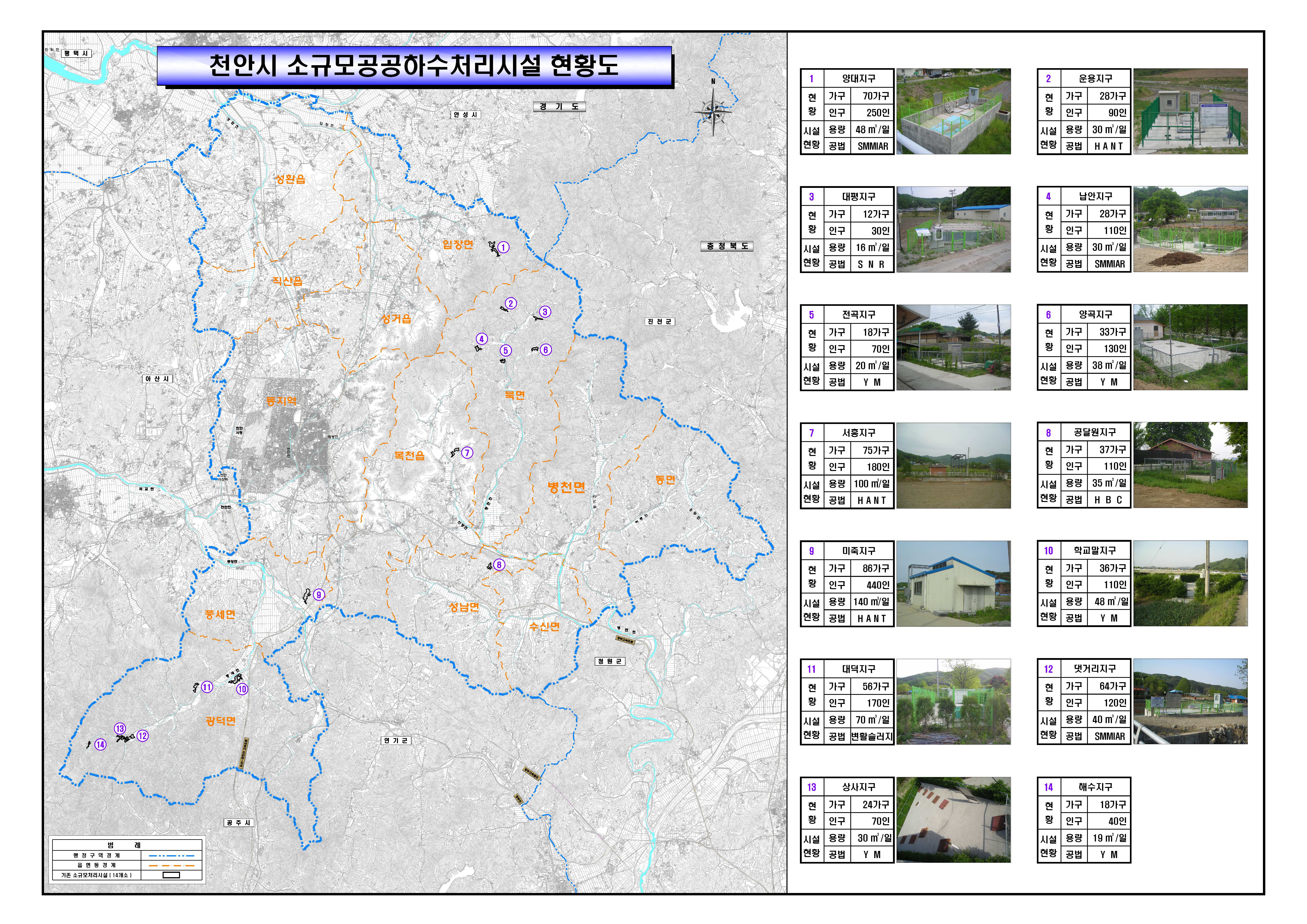Click the blue administrative boundary legend line
1307x924 pixels.
[x=171, y=855]
